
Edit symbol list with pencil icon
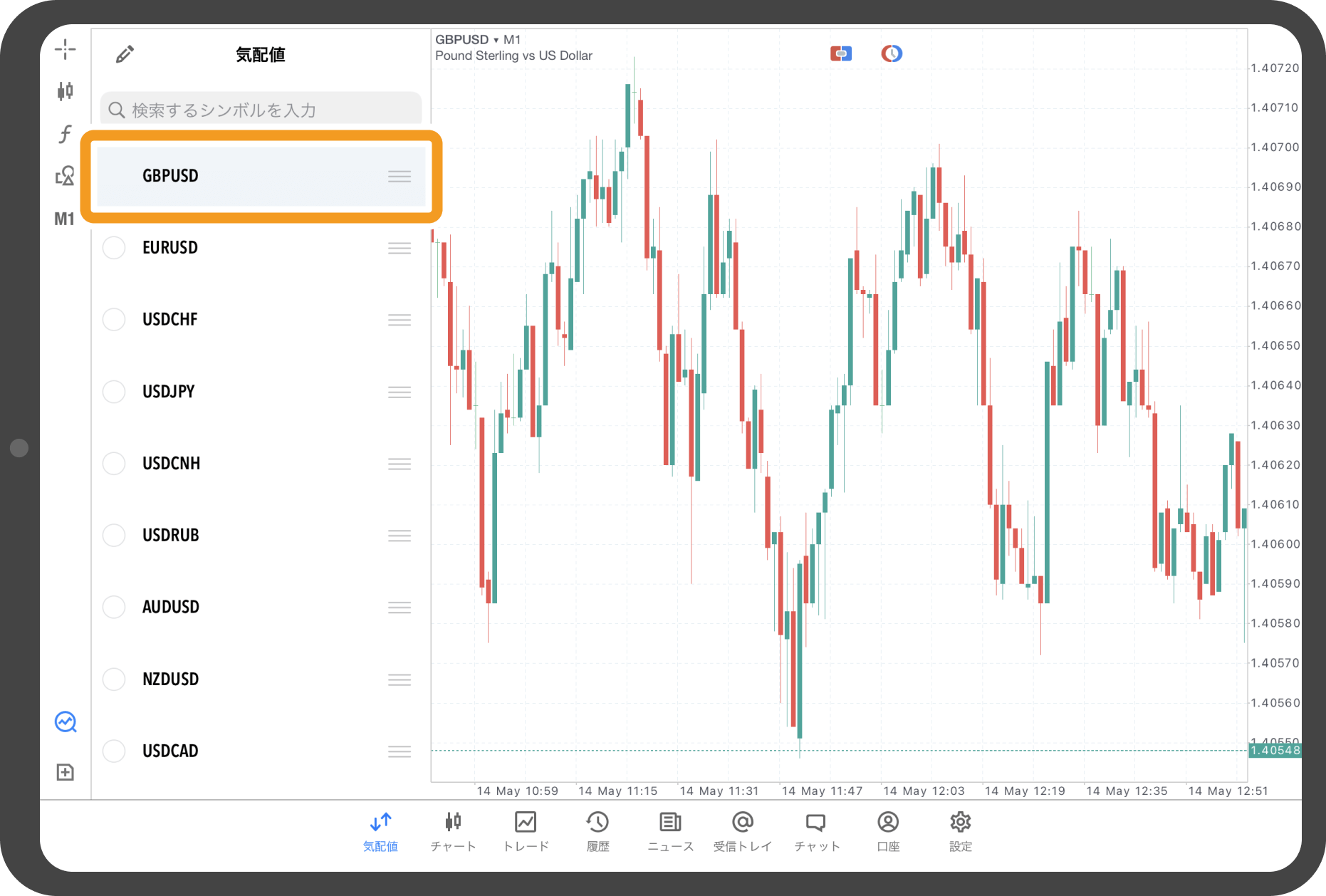click(125, 54)
